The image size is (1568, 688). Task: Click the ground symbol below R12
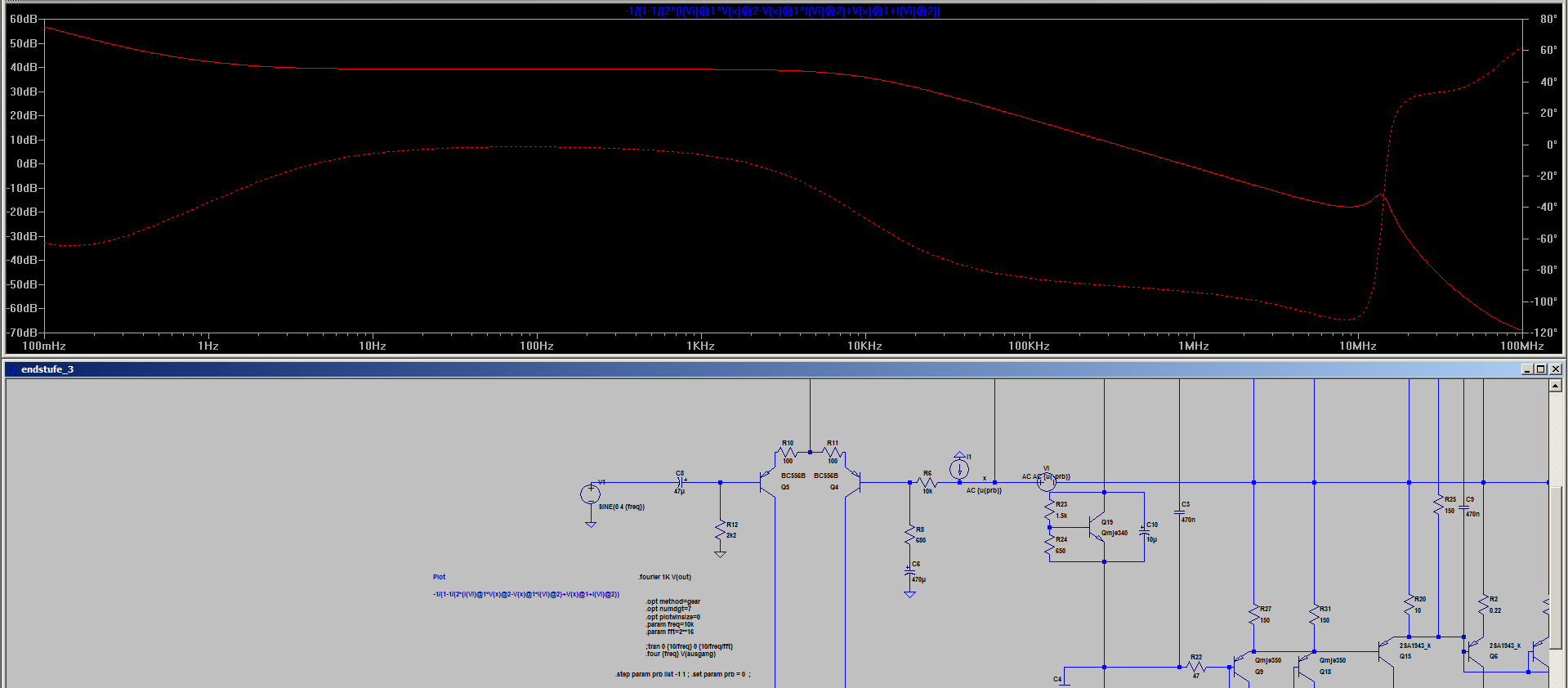pyautogui.click(x=720, y=554)
